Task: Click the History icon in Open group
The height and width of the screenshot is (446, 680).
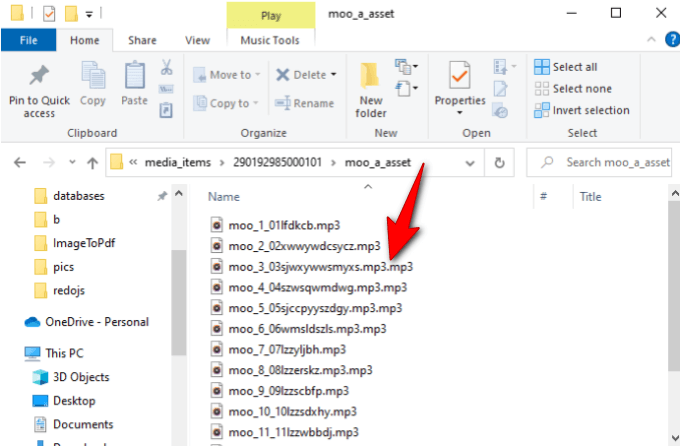Action: point(500,111)
